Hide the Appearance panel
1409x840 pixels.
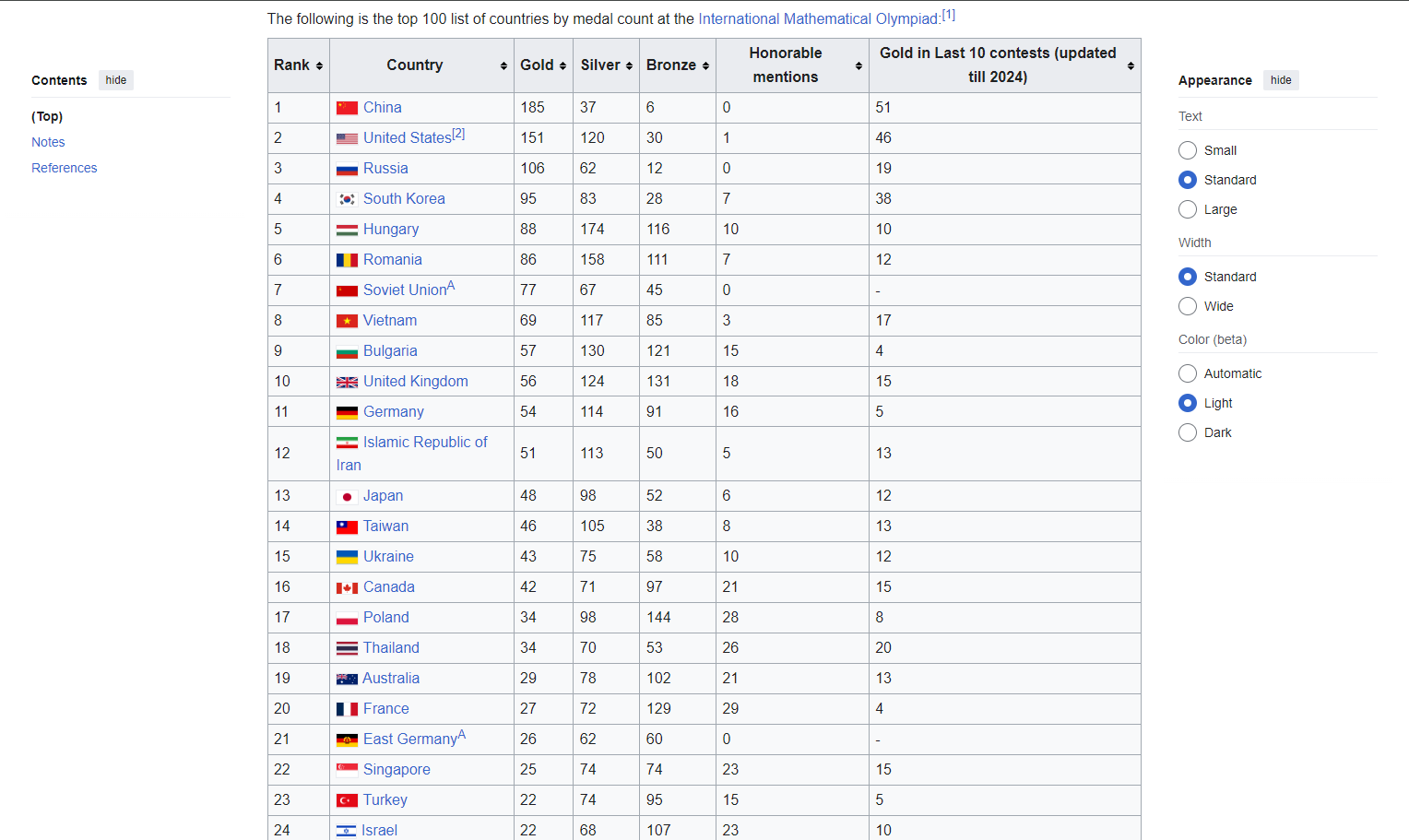(x=1280, y=80)
